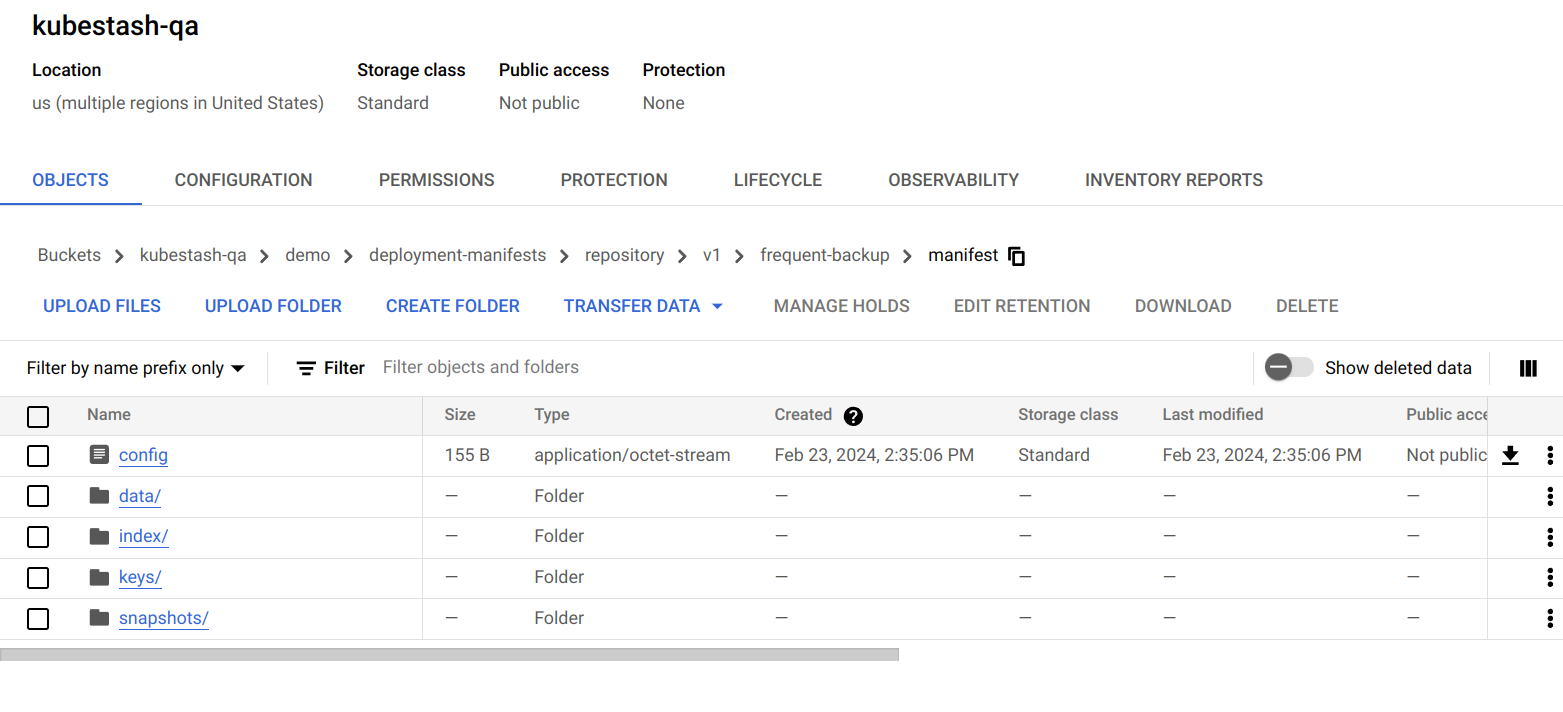Open the config object link
Viewport: 1563px width, 712px height.
pyautogui.click(x=143, y=455)
